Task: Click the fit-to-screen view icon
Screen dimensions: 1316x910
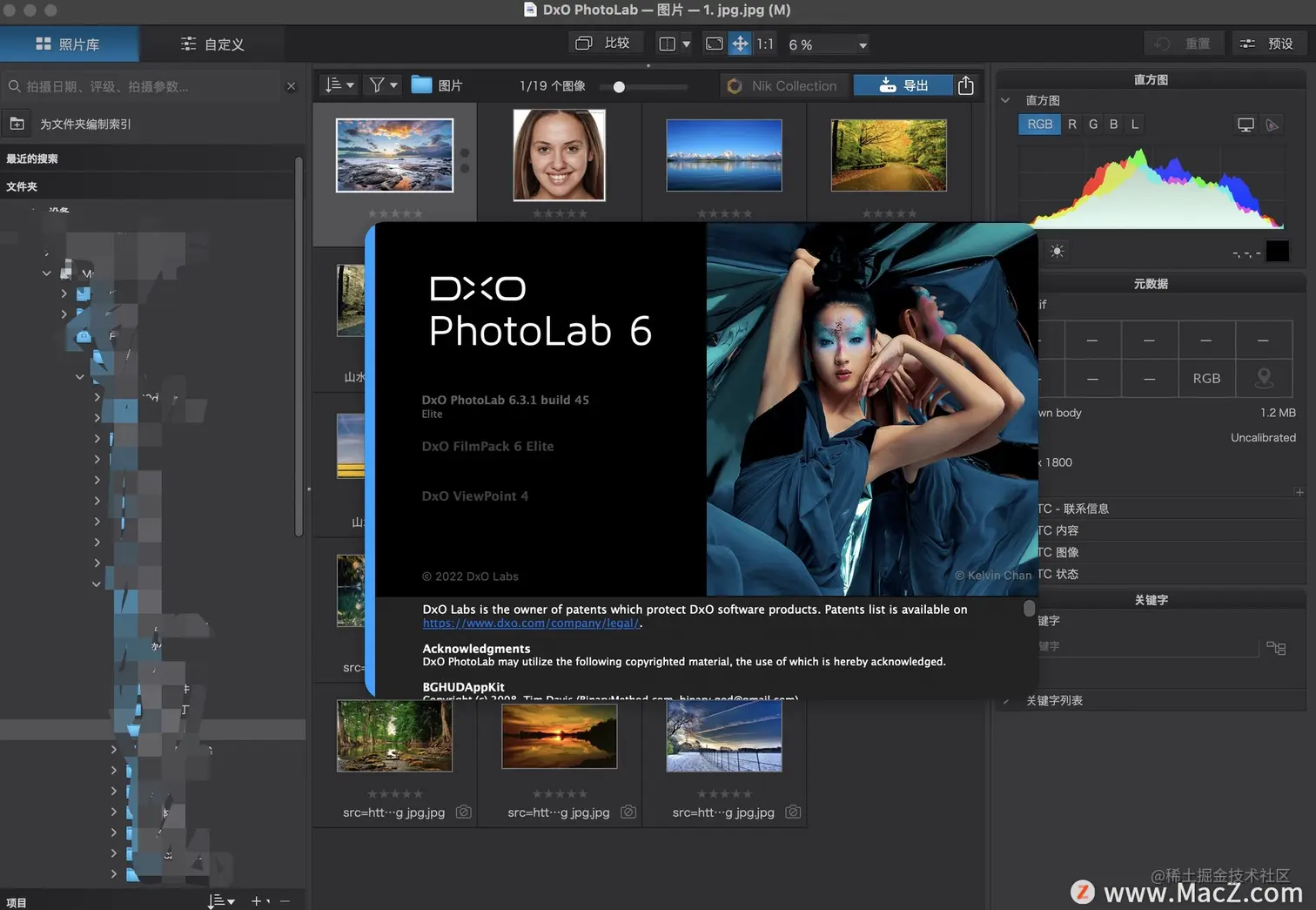Action: 715,43
